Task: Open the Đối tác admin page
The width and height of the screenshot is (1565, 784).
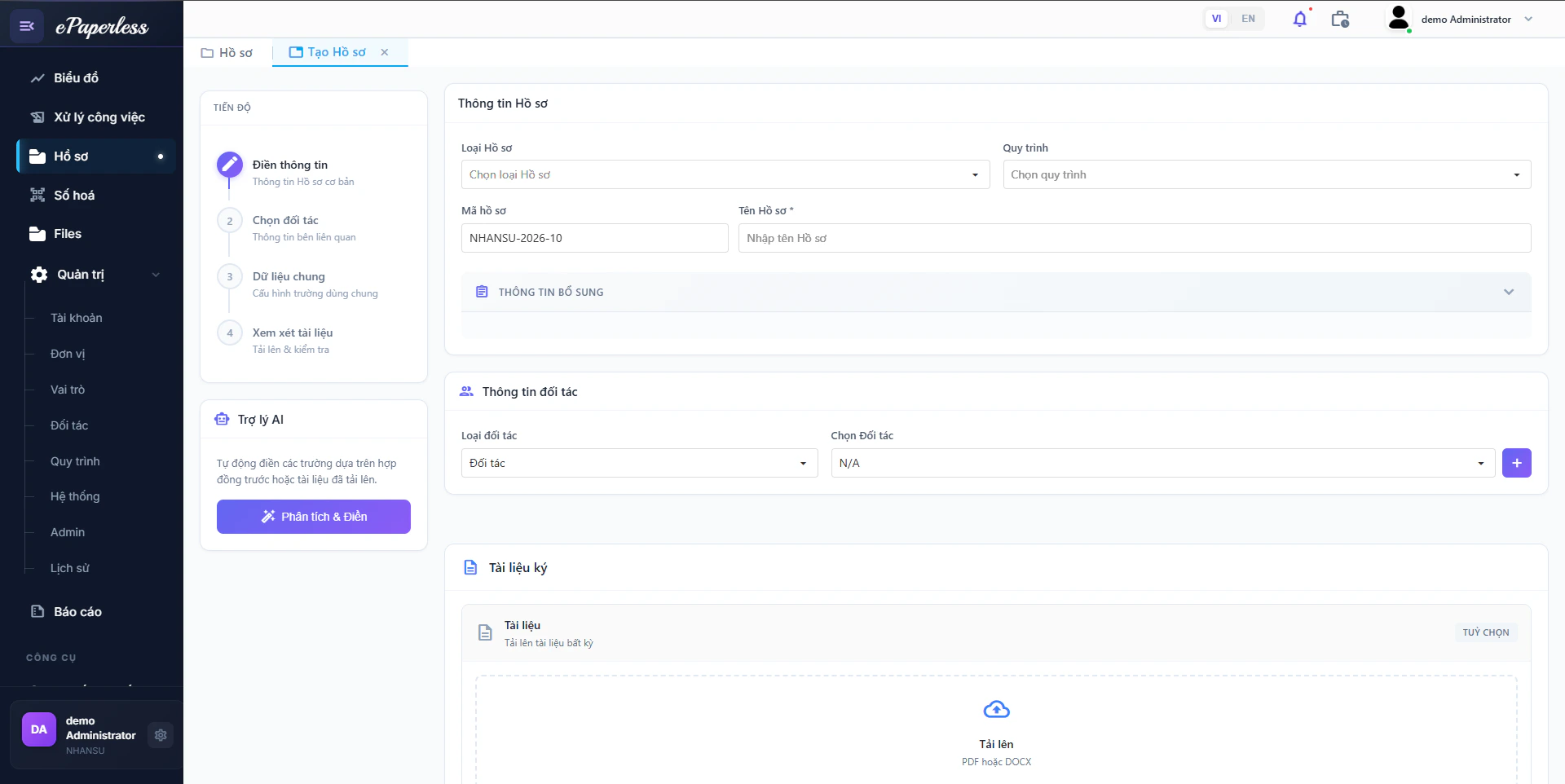Action: pyautogui.click(x=69, y=425)
